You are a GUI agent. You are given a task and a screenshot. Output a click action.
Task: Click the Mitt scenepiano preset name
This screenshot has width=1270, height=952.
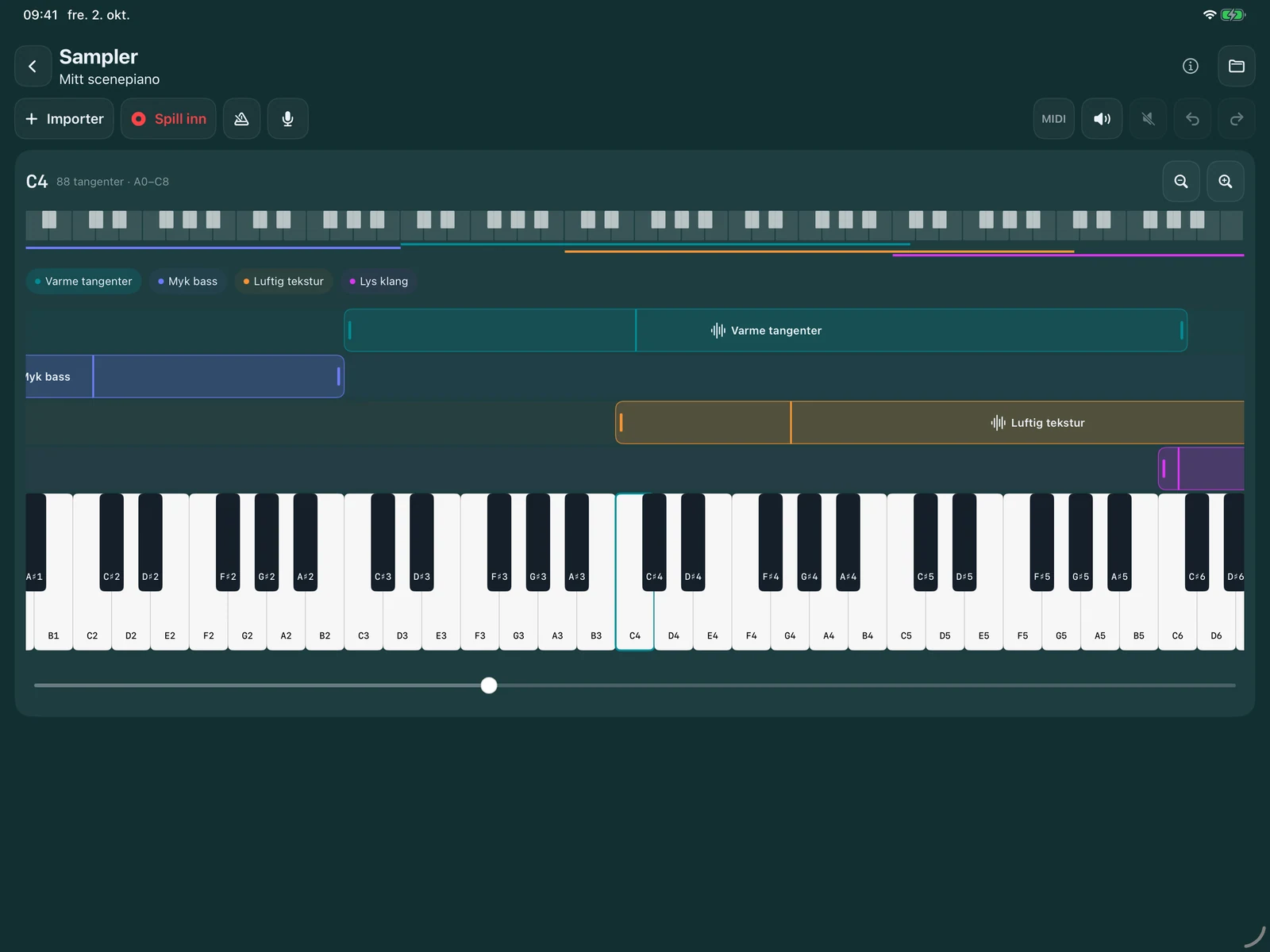pos(110,79)
